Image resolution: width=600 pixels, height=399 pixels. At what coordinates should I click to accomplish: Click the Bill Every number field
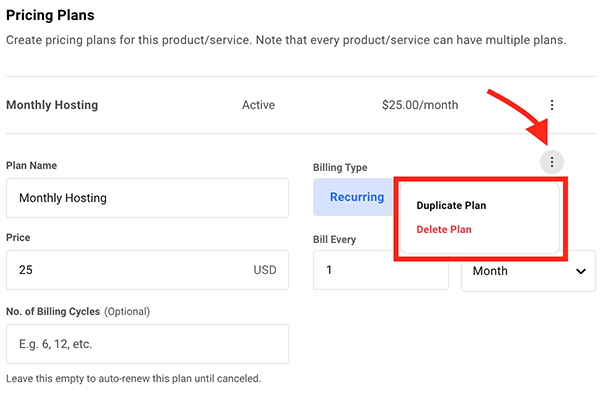(x=381, y=270)
